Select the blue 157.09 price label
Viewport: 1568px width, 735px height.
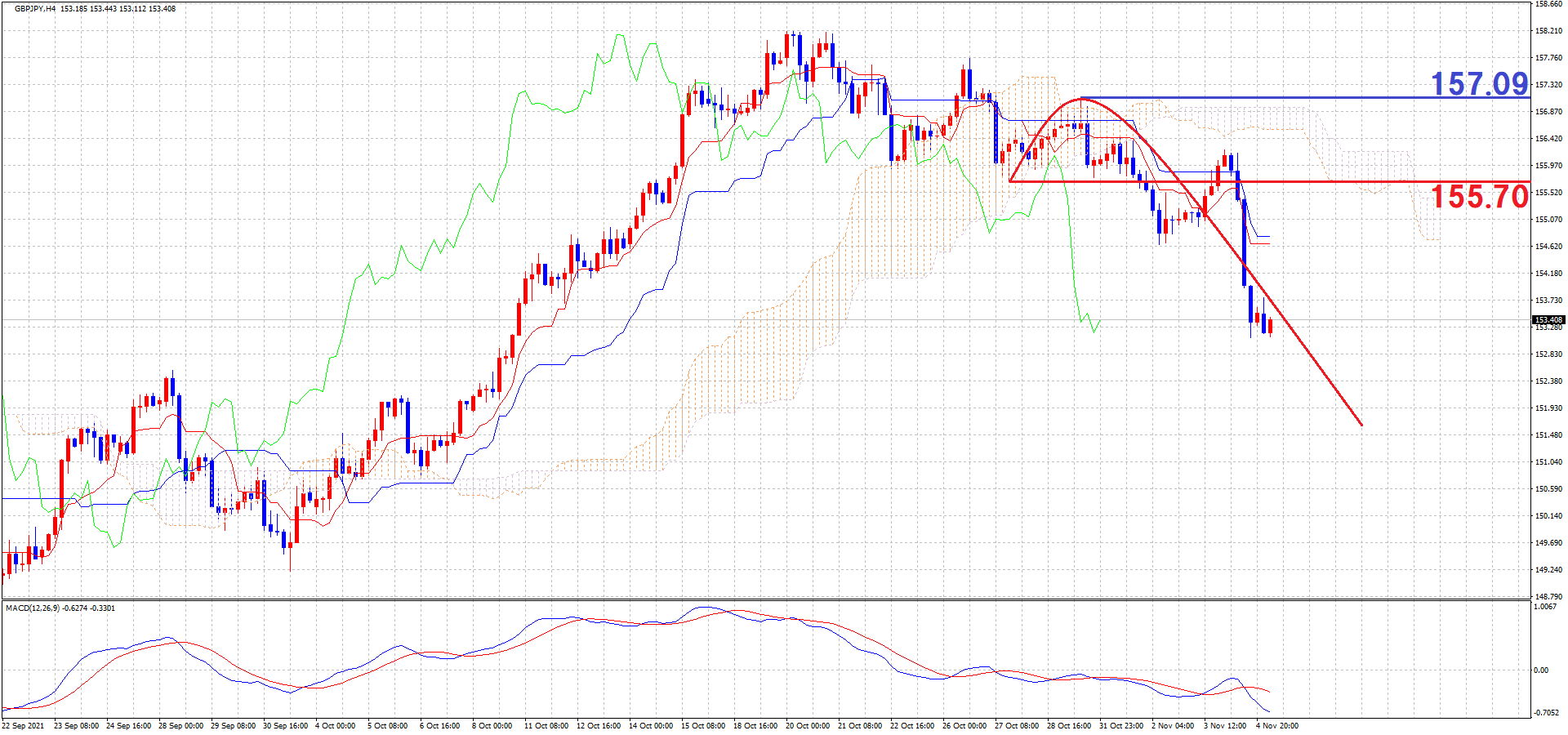pos(1479,83)
